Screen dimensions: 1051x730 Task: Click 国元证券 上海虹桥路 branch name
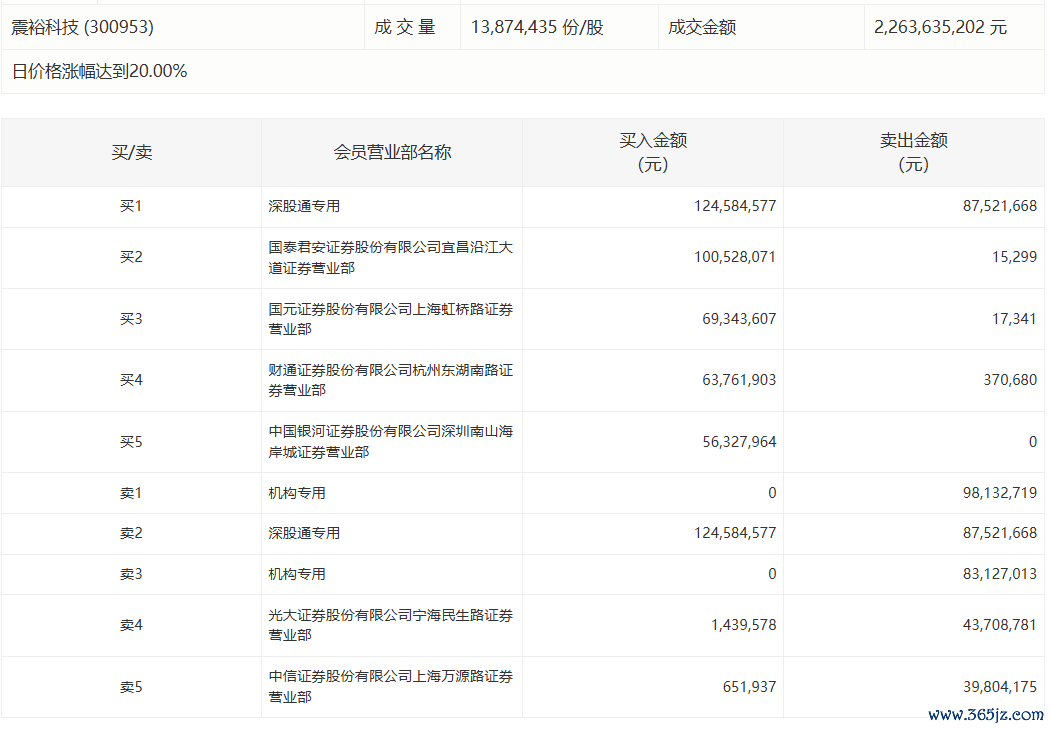tap(391, 319)
